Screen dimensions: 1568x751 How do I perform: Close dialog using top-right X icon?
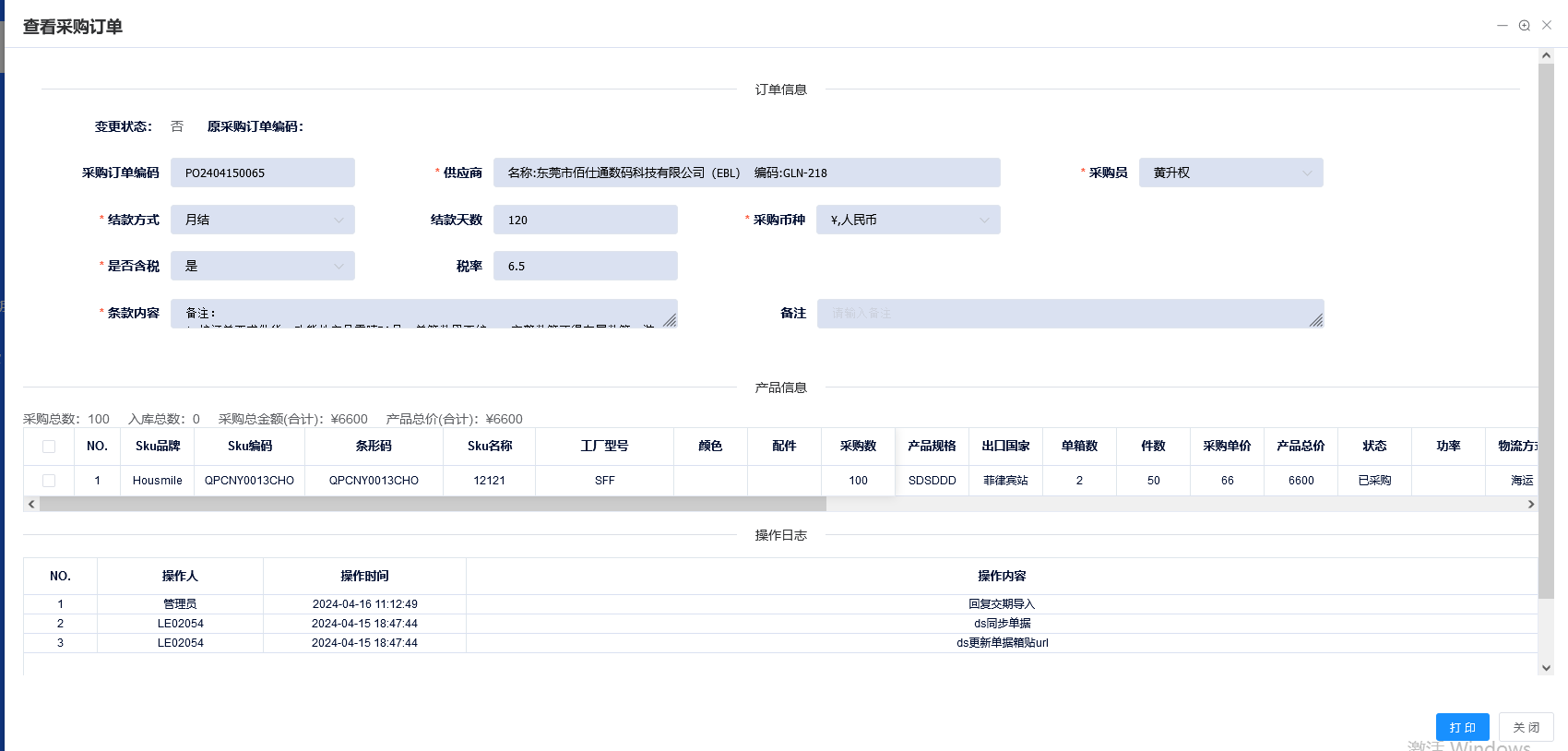[1547, 26]
